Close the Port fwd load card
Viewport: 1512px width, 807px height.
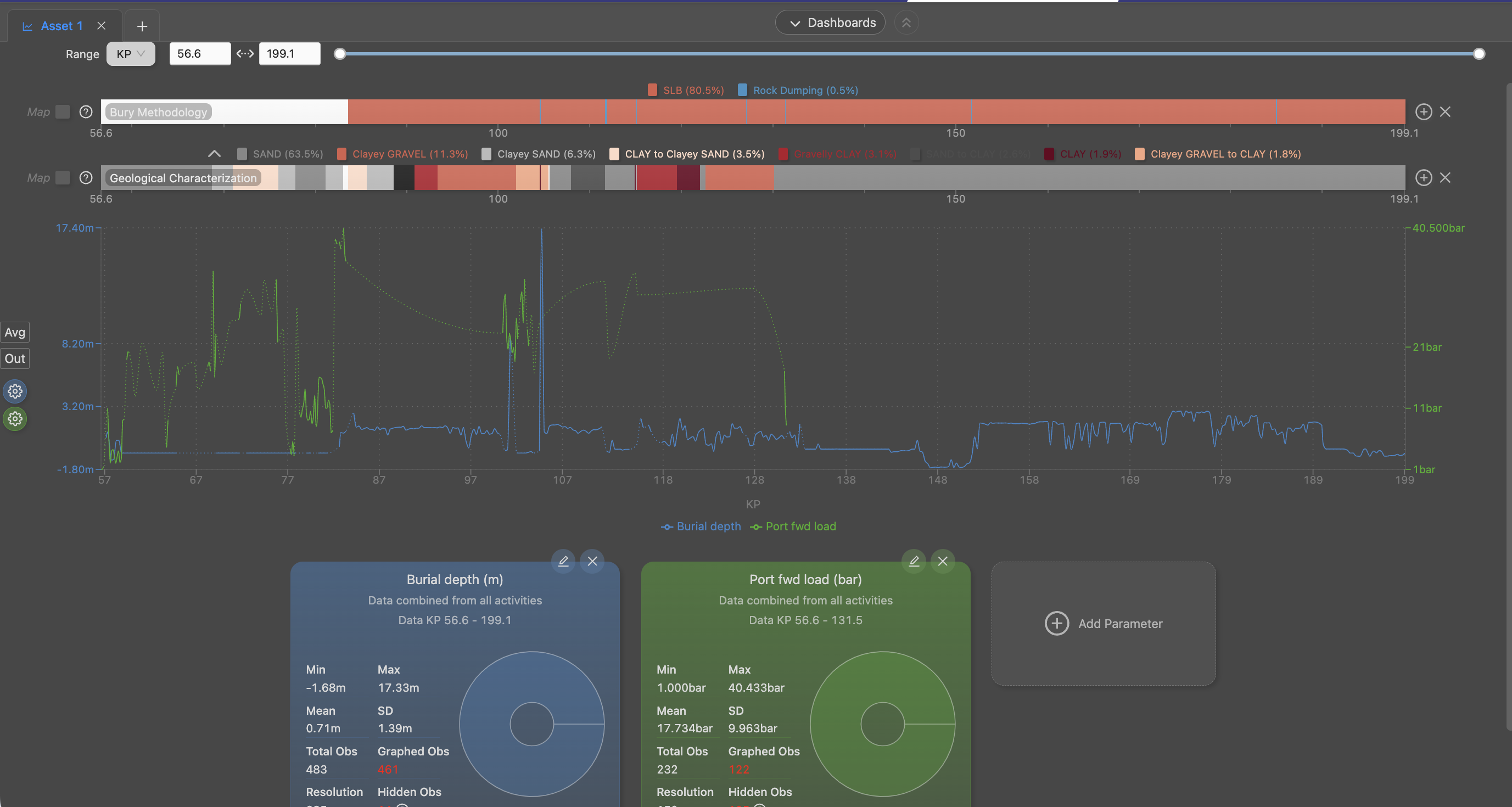tap(943, 561)
